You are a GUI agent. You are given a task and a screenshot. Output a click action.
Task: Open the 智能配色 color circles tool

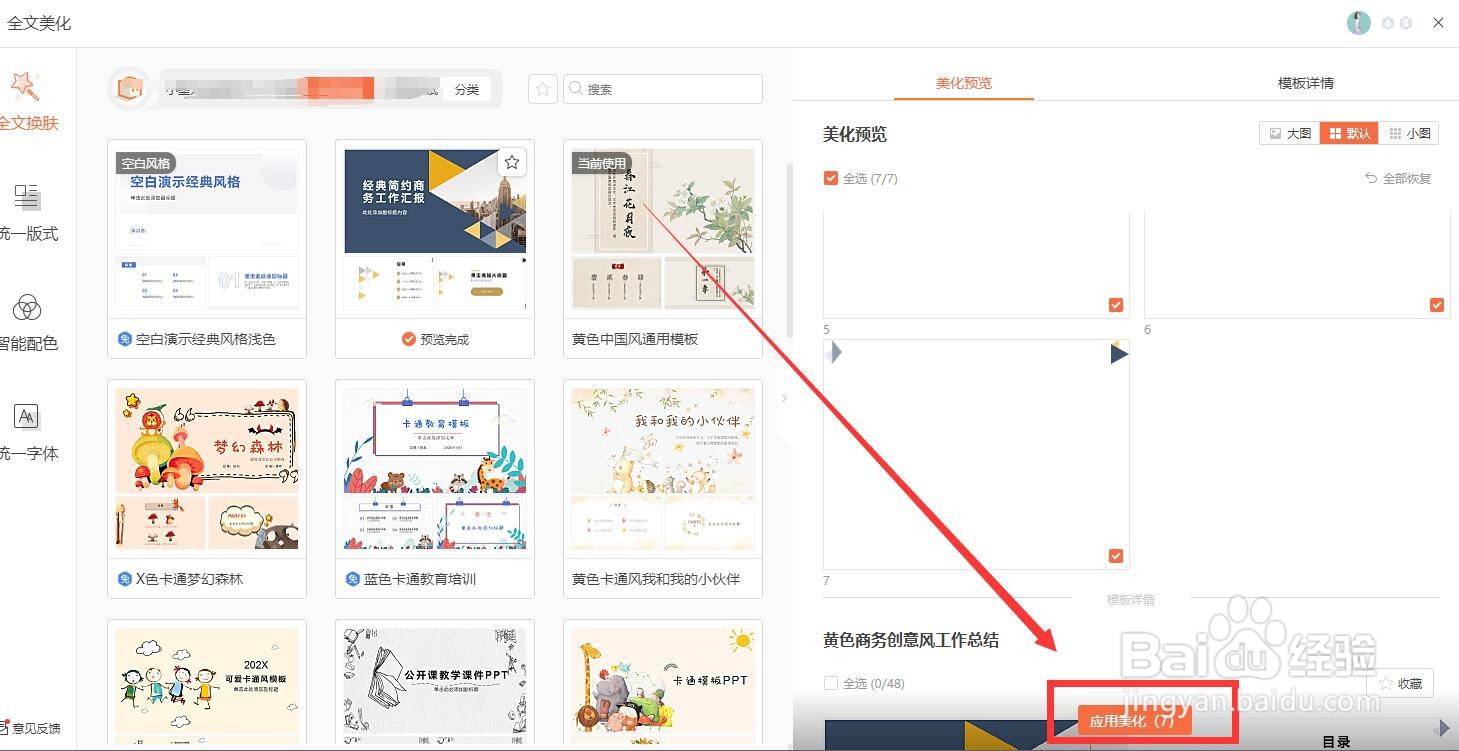[28, 323]
